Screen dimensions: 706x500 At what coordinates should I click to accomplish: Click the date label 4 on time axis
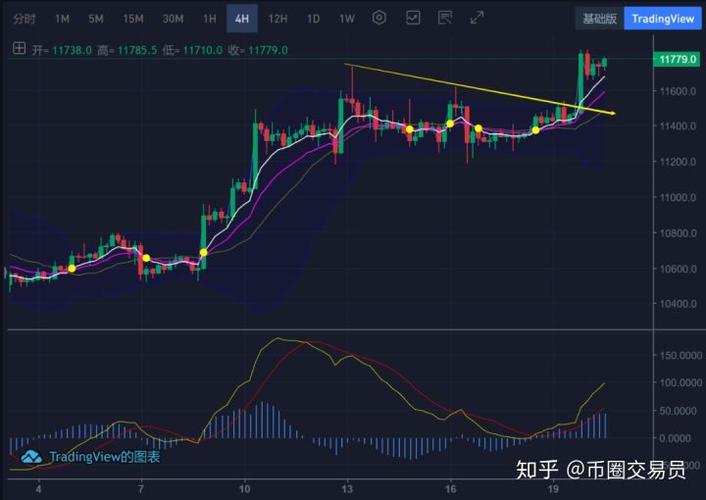39,489
